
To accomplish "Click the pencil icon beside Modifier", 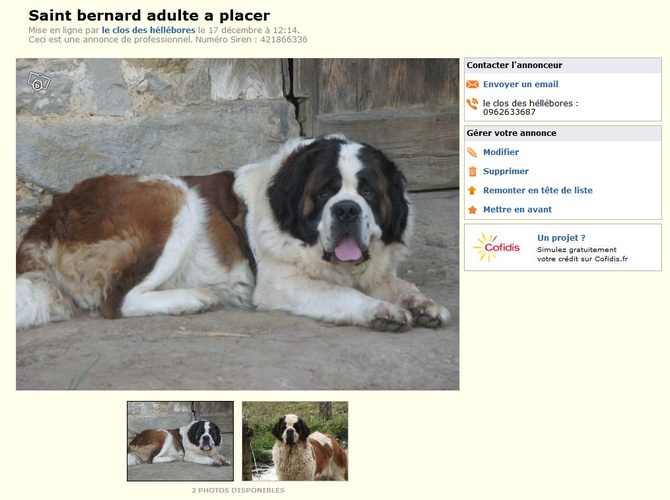I will [472, 152].
